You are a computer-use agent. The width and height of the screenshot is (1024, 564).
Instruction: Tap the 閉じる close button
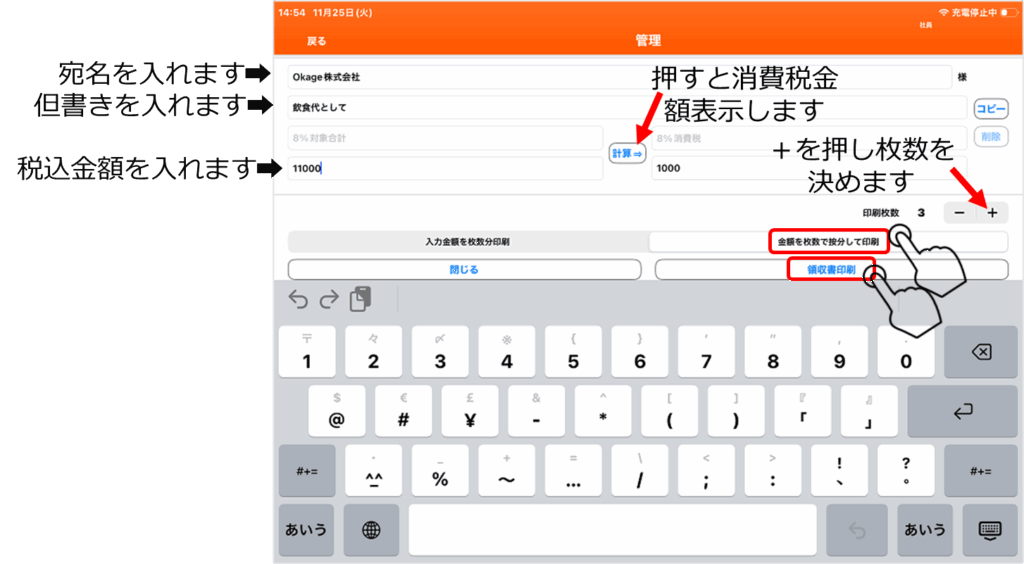pyautogui.click(x=464, y=270)
